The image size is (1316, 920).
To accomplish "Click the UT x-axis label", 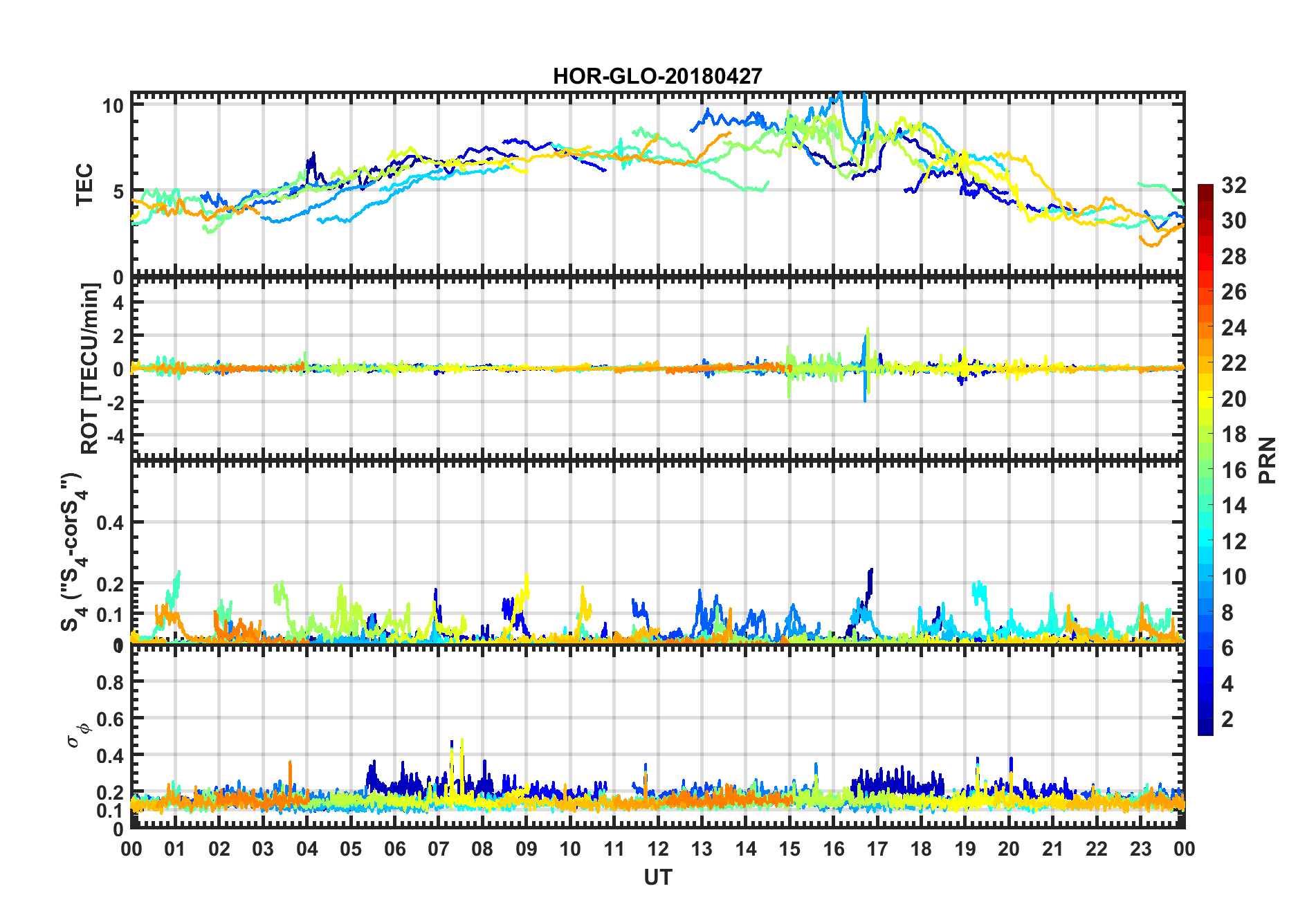I will point(658,877).
